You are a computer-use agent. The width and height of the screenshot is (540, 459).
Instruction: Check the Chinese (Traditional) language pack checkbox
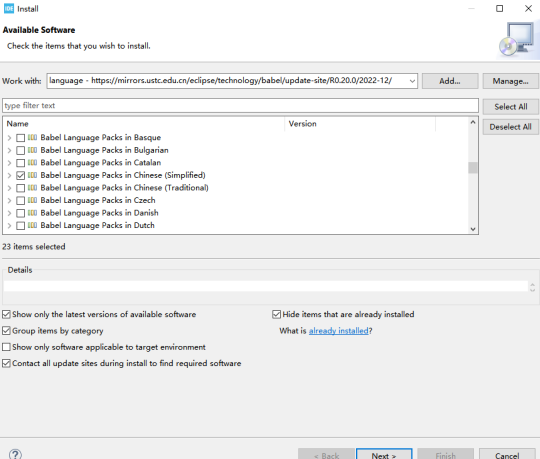pos(21,188)
